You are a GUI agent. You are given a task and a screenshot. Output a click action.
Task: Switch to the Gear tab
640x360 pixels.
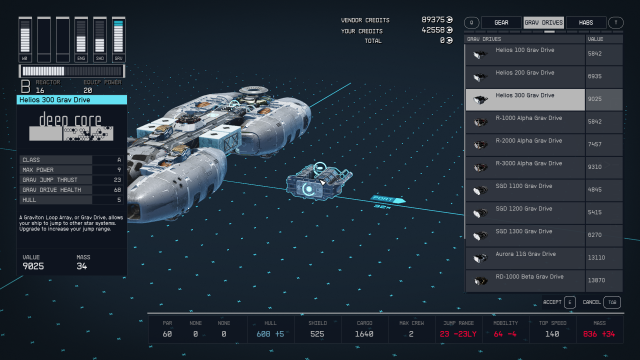point(501,22)
